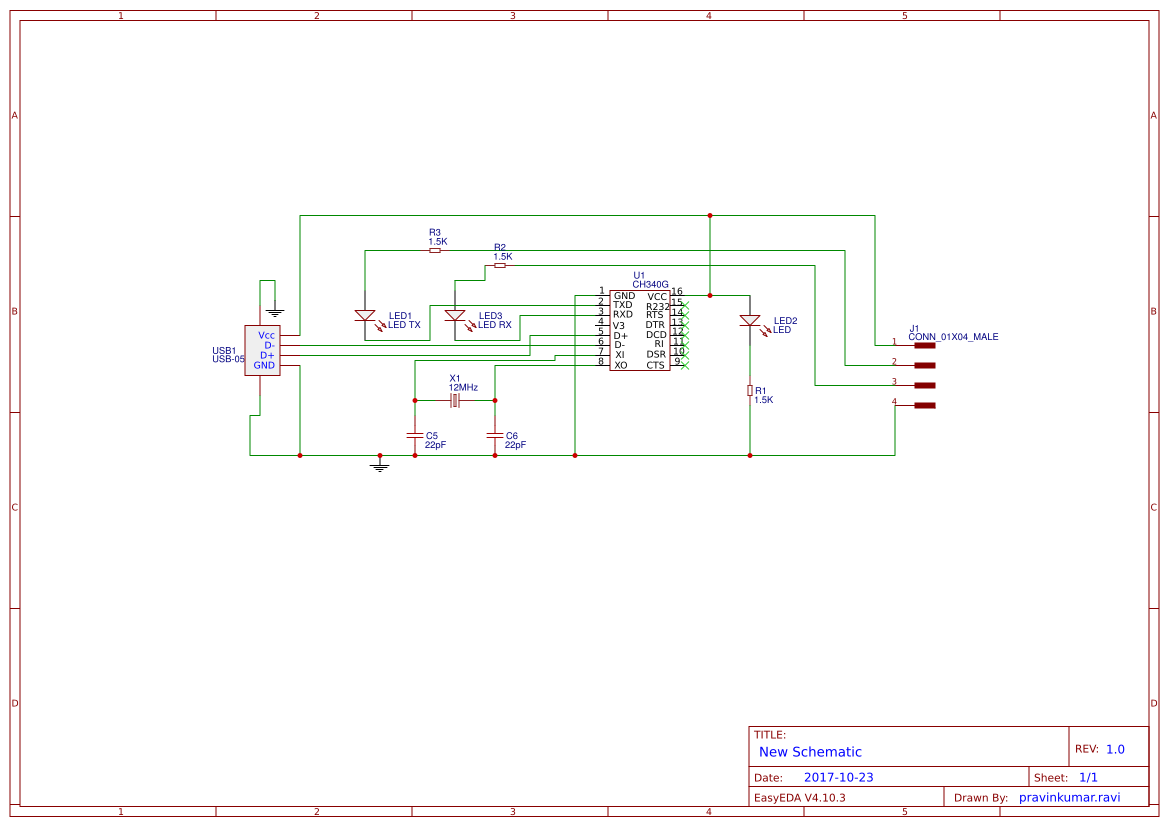1169x827 pixels.
Task: Click the "Drawn By:" field label
Action: [981, 798]
